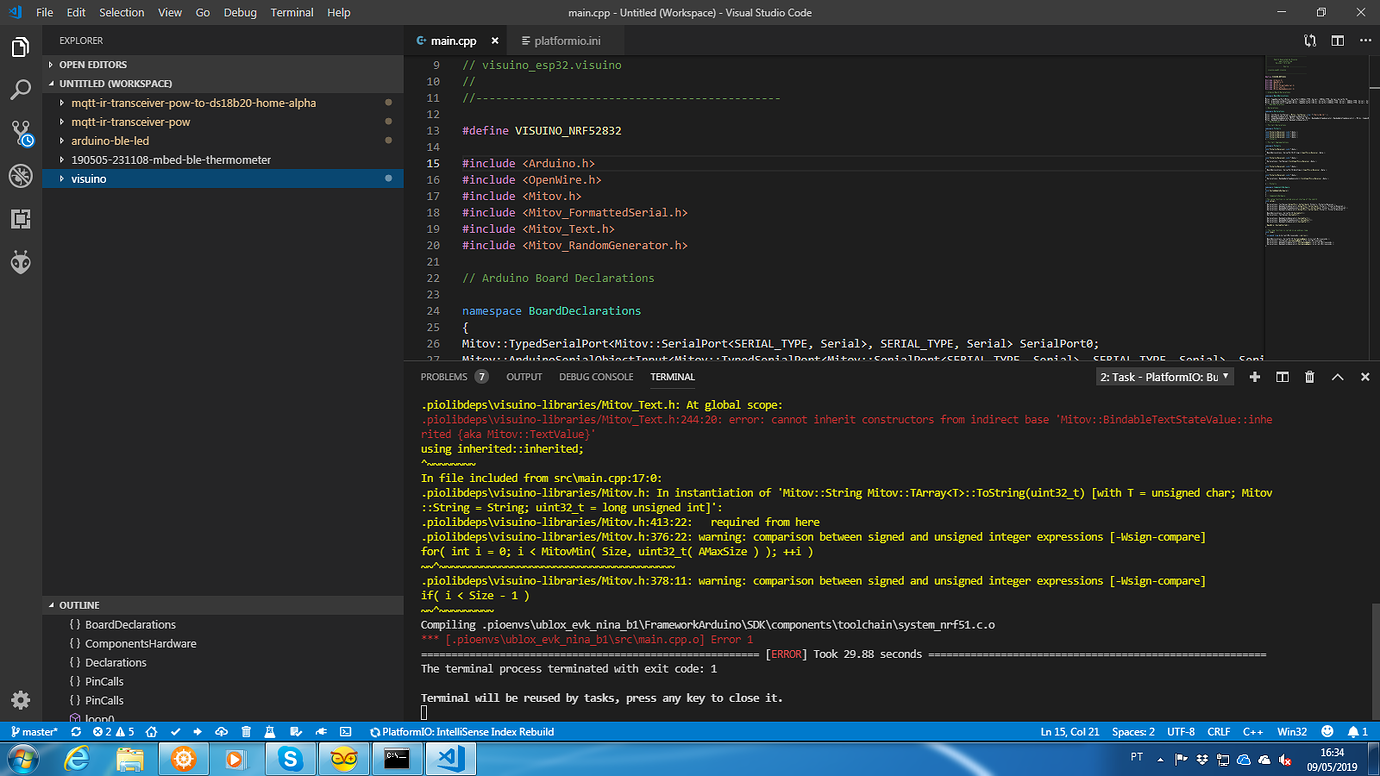Open the Manage gear menu
This screenshot has height=776, width=1380.
tap(20, 700)
